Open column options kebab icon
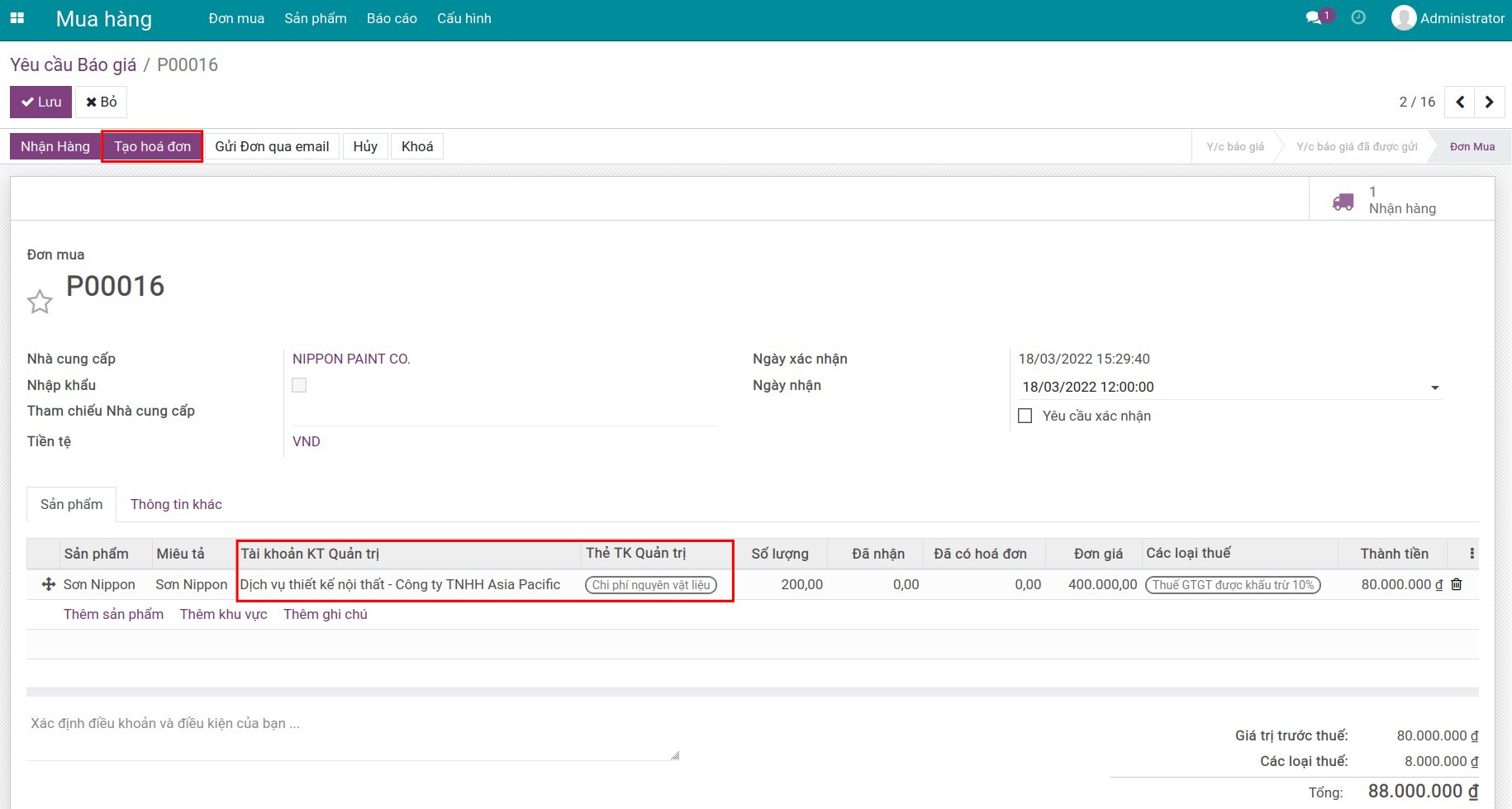Image resolution: width=1512 pixels, height=809 pixels. [1472, 554]
